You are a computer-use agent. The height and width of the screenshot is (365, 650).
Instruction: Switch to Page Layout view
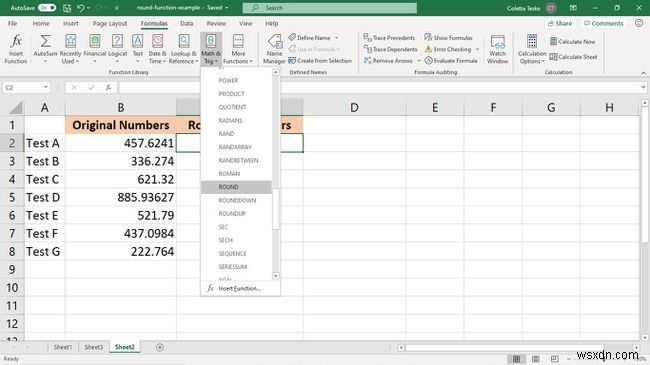(x=536, y=359)
